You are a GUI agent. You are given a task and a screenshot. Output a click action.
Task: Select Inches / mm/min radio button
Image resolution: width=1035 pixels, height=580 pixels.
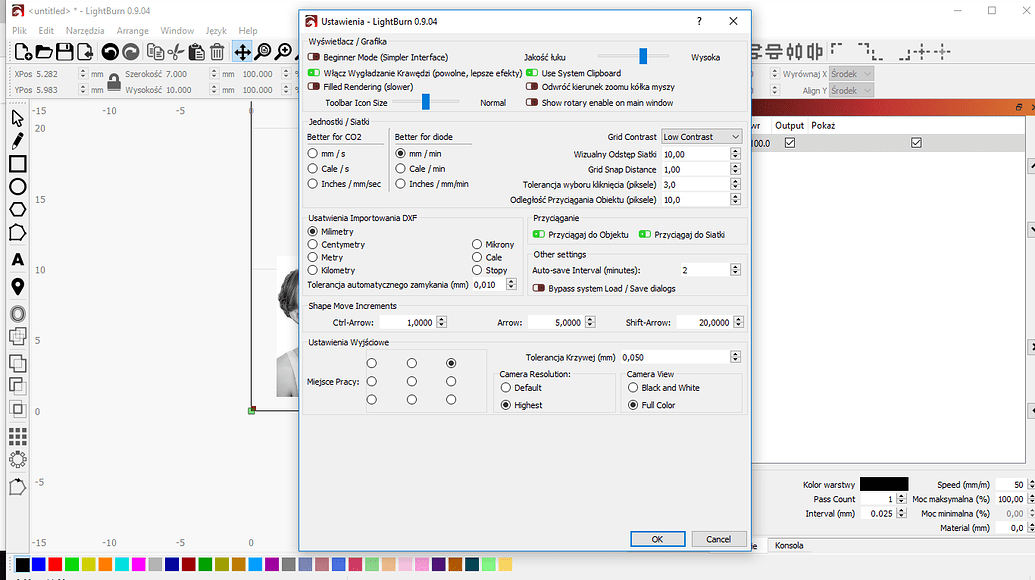coord(401,184)
